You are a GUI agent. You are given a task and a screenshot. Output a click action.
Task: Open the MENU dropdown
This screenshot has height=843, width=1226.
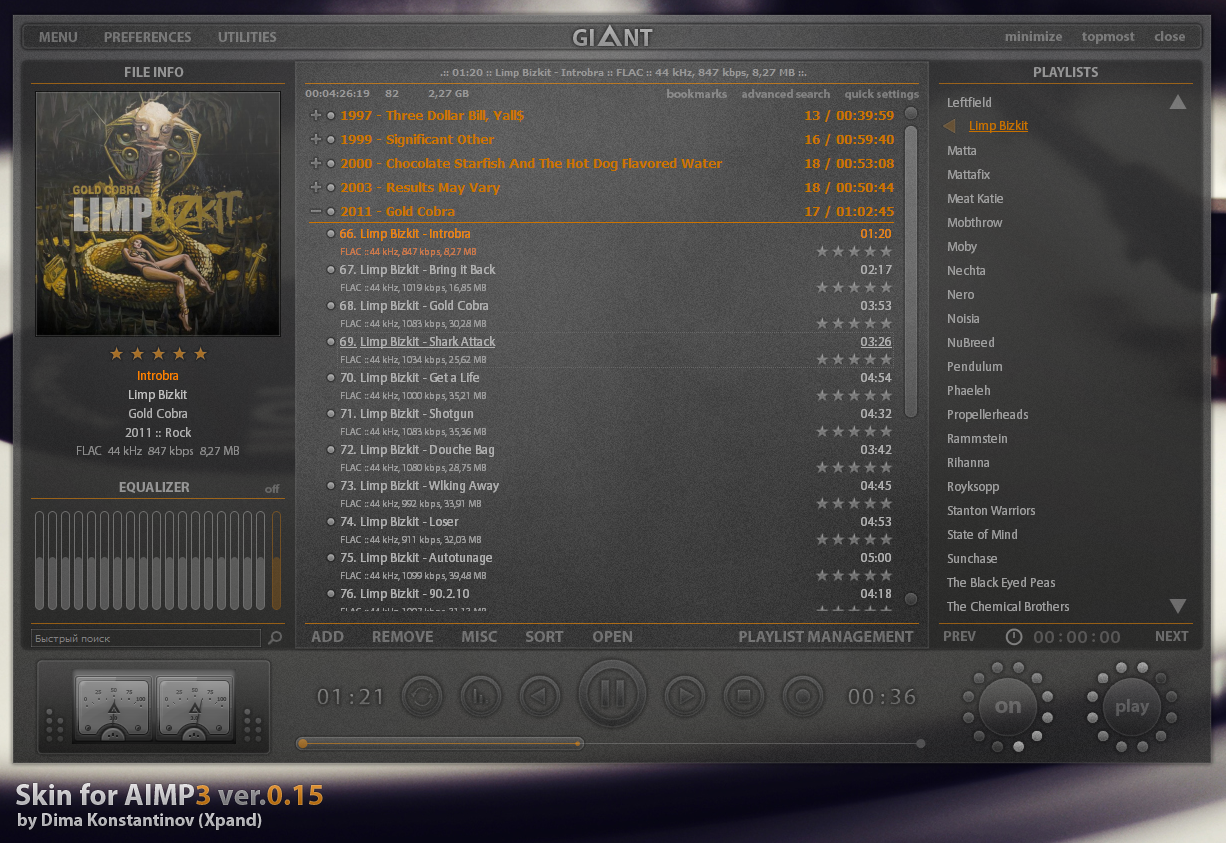coord(58,37)
